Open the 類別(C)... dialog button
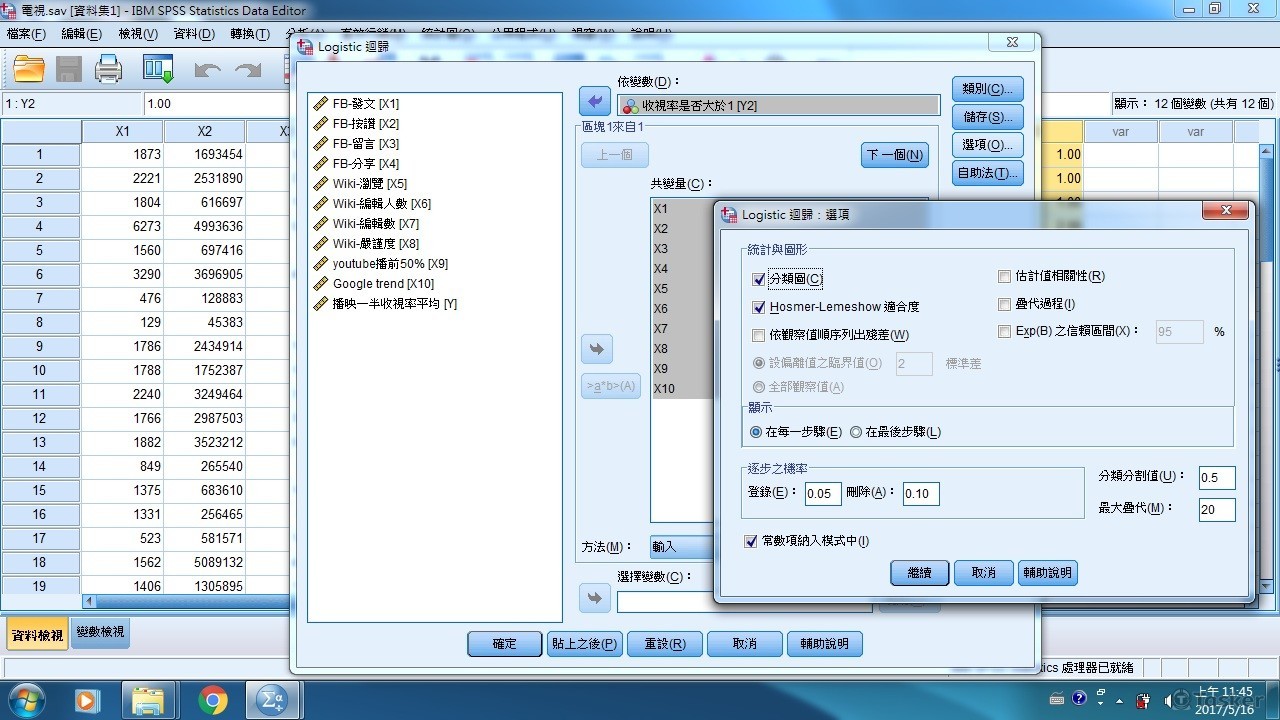1280x720 pixels. coord(988,89)
